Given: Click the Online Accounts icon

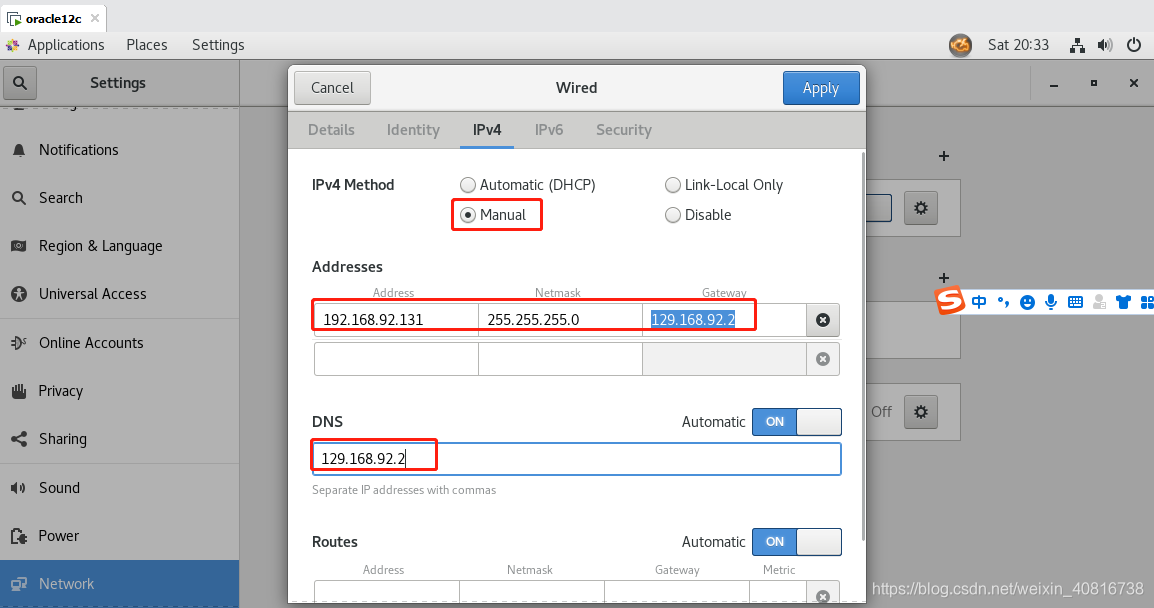Looking at the screenshot, I should tap(19, 342).
